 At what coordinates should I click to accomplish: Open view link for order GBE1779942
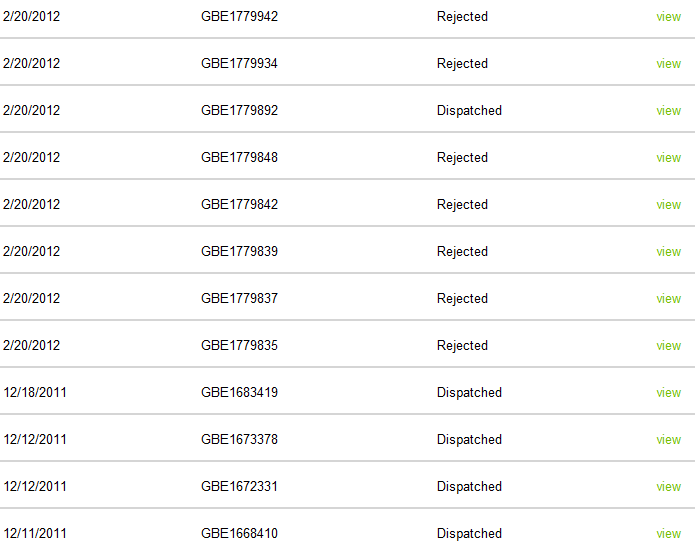pos(668,17)
